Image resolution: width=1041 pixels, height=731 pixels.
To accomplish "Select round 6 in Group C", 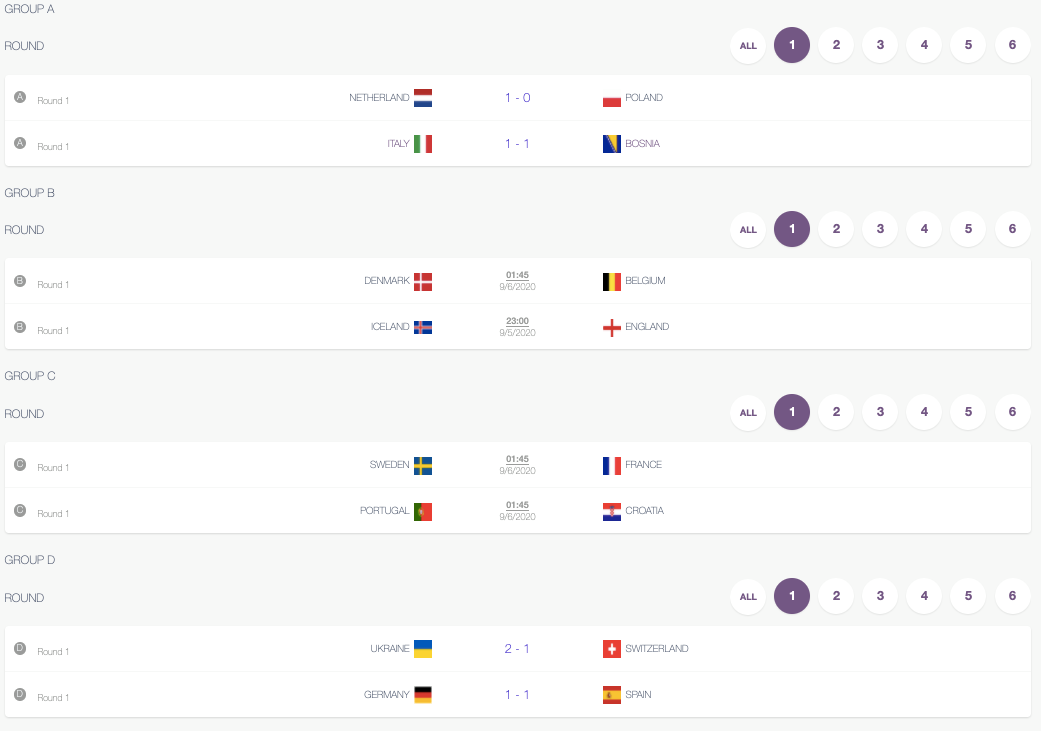I will tap(1012, 412).
